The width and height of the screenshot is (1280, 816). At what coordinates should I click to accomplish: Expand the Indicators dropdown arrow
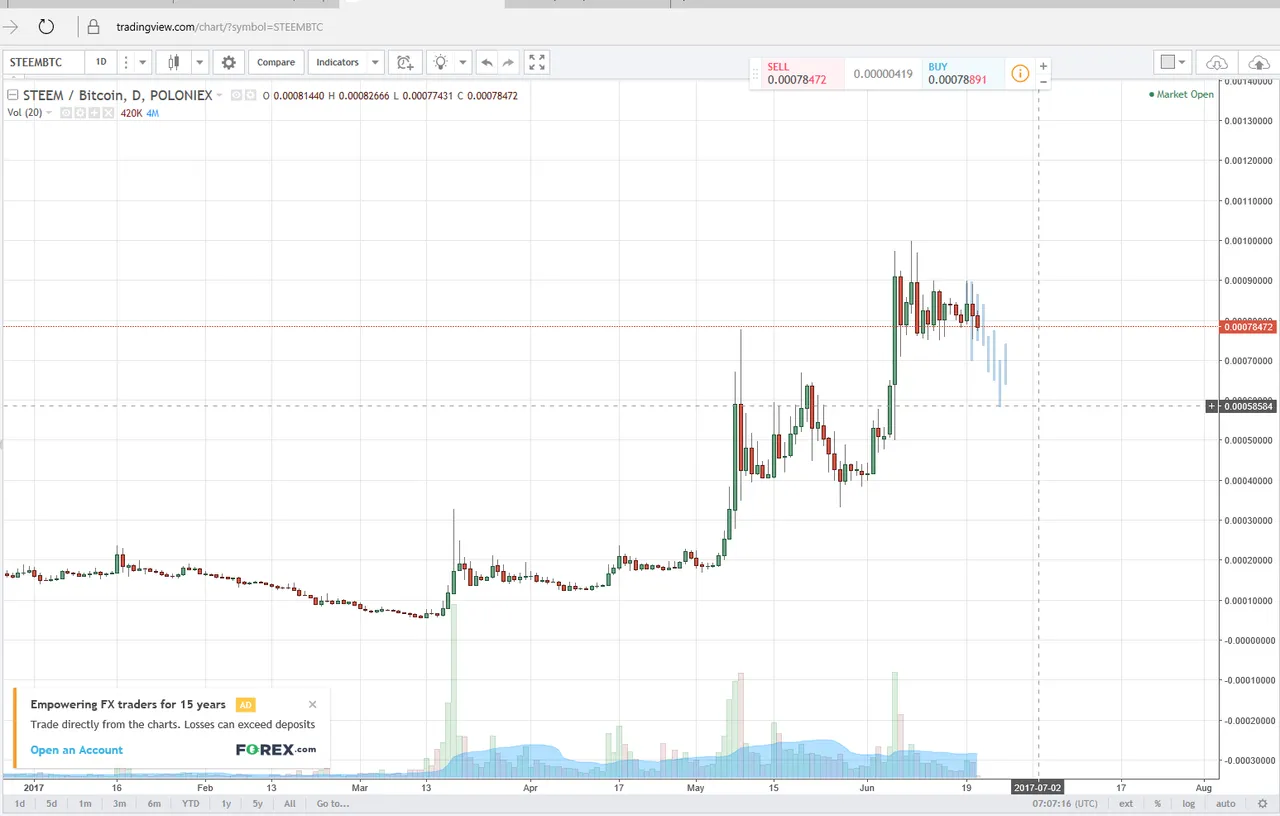(x=375, y=62)
